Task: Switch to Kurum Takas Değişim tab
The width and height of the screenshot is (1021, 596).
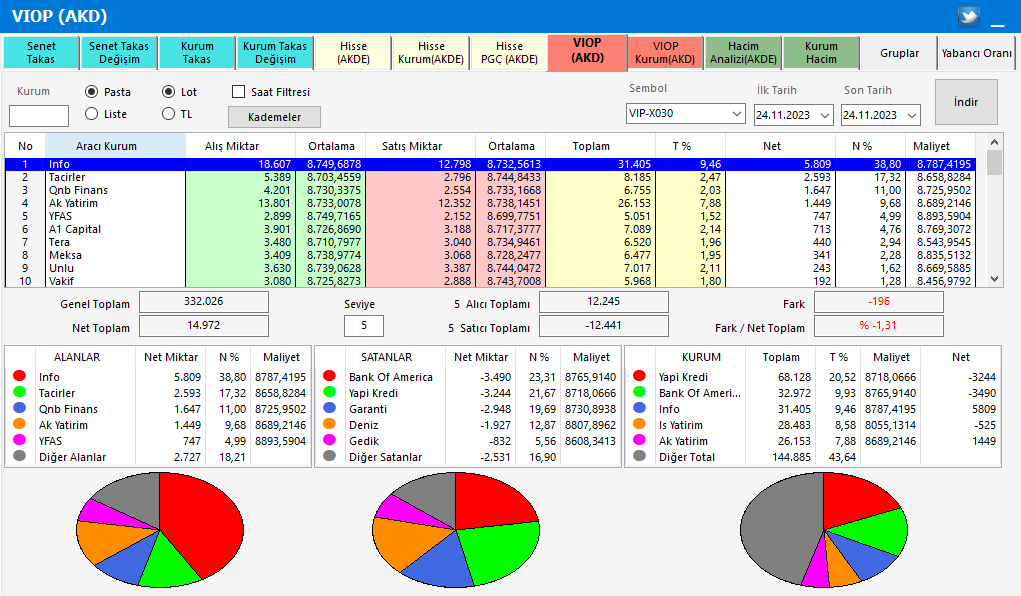Action: click(x=275, y=53)
